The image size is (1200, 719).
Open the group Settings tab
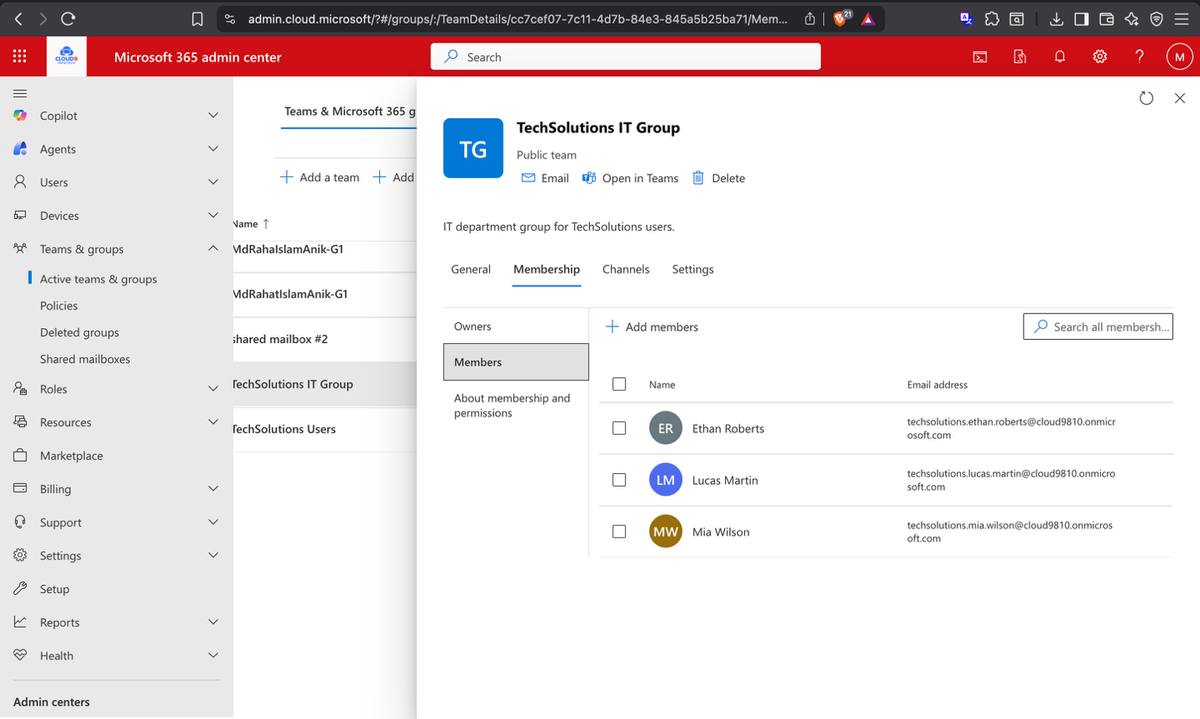[x=693, y=269]
